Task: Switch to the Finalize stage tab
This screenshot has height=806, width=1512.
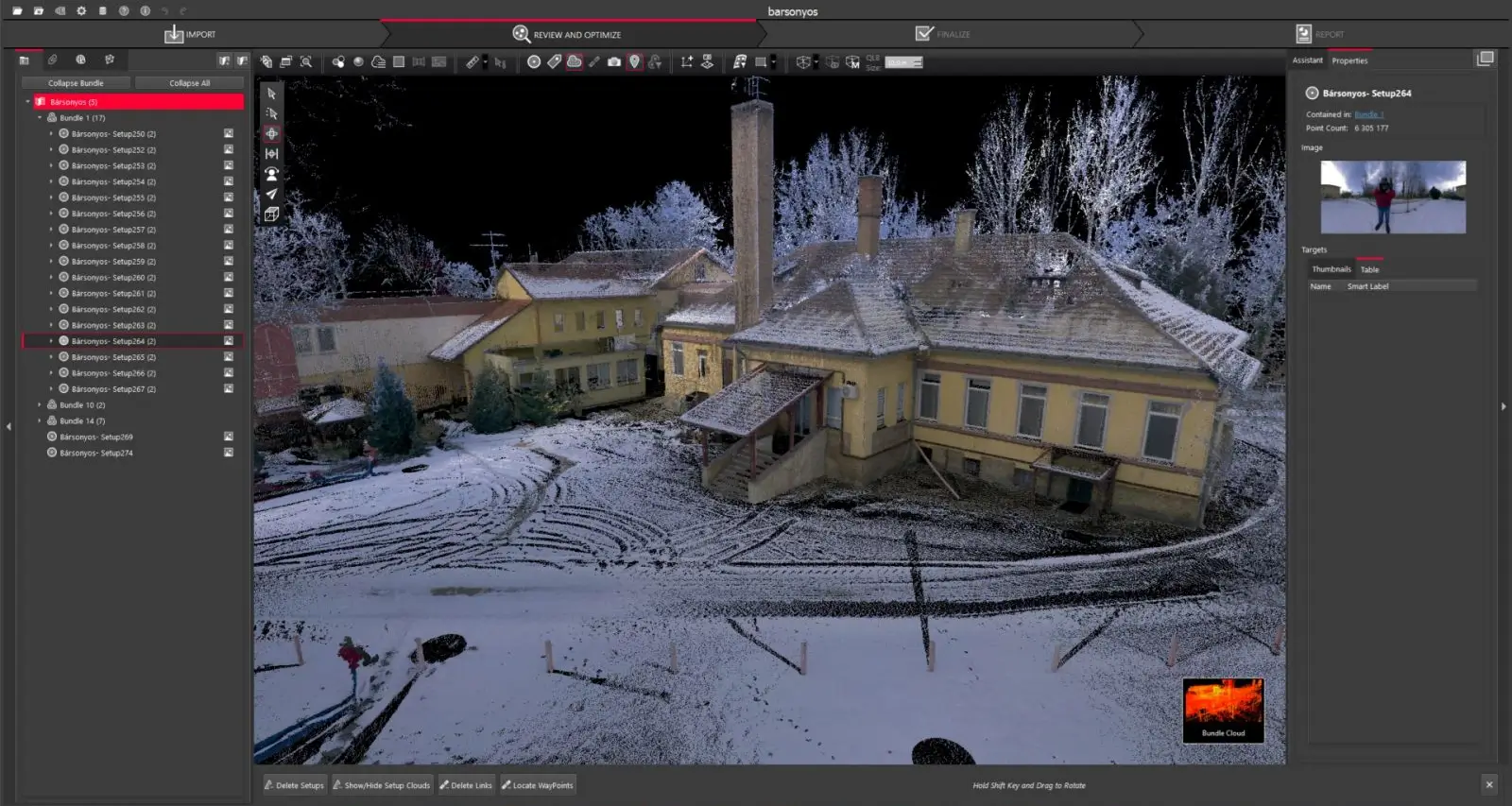Action: [x=943, y=34]
